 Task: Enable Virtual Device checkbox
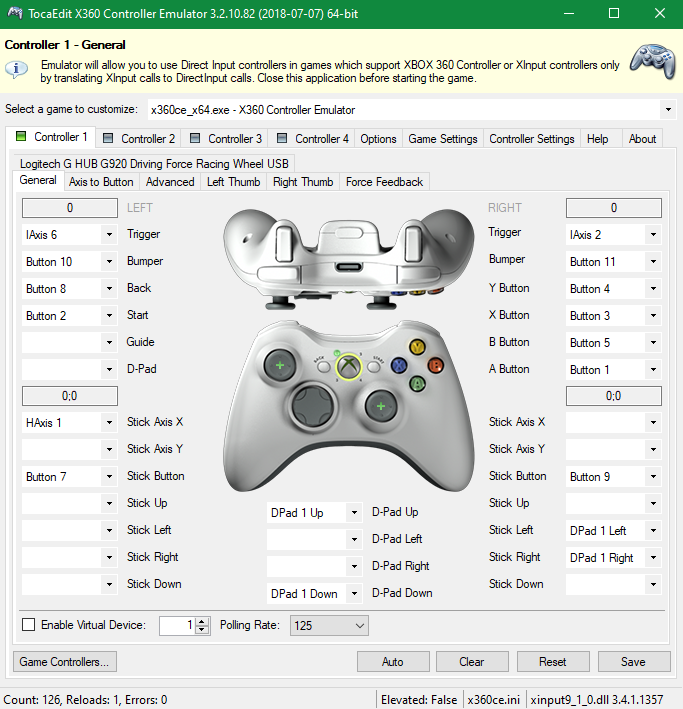click(x=28, y=625)
